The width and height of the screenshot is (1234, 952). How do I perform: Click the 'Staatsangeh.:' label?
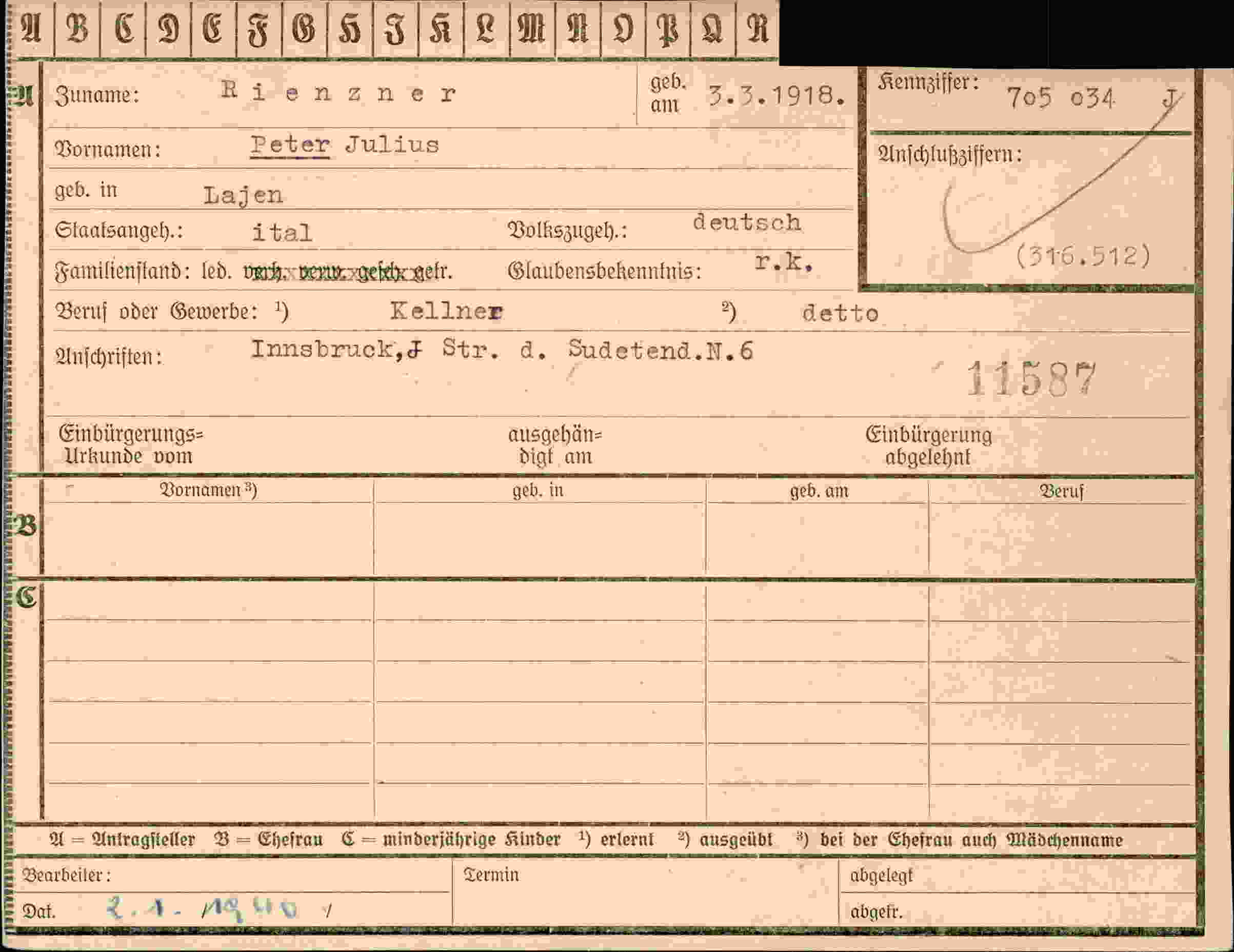click(x=119, y=231)
